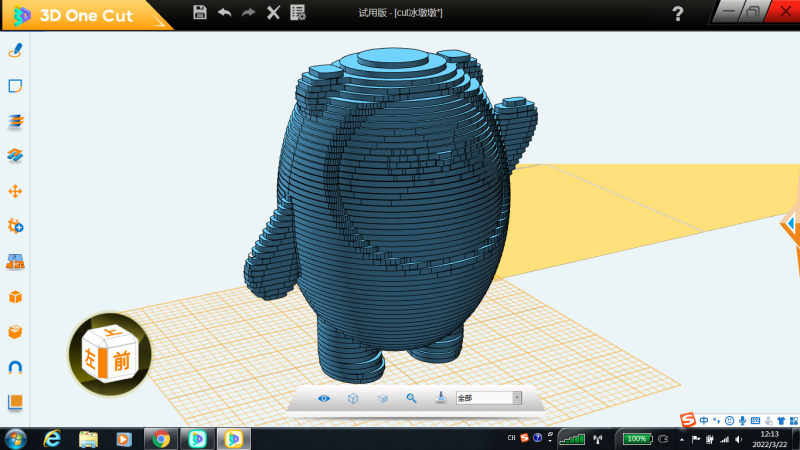Select the orange square material tool

click(x=15, y=402)
